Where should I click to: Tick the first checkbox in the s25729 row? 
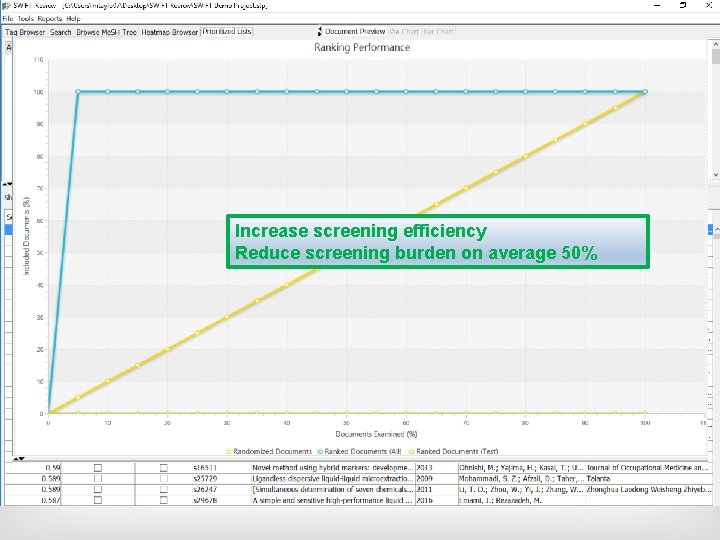pyautogui.click(x=98, y=478)
